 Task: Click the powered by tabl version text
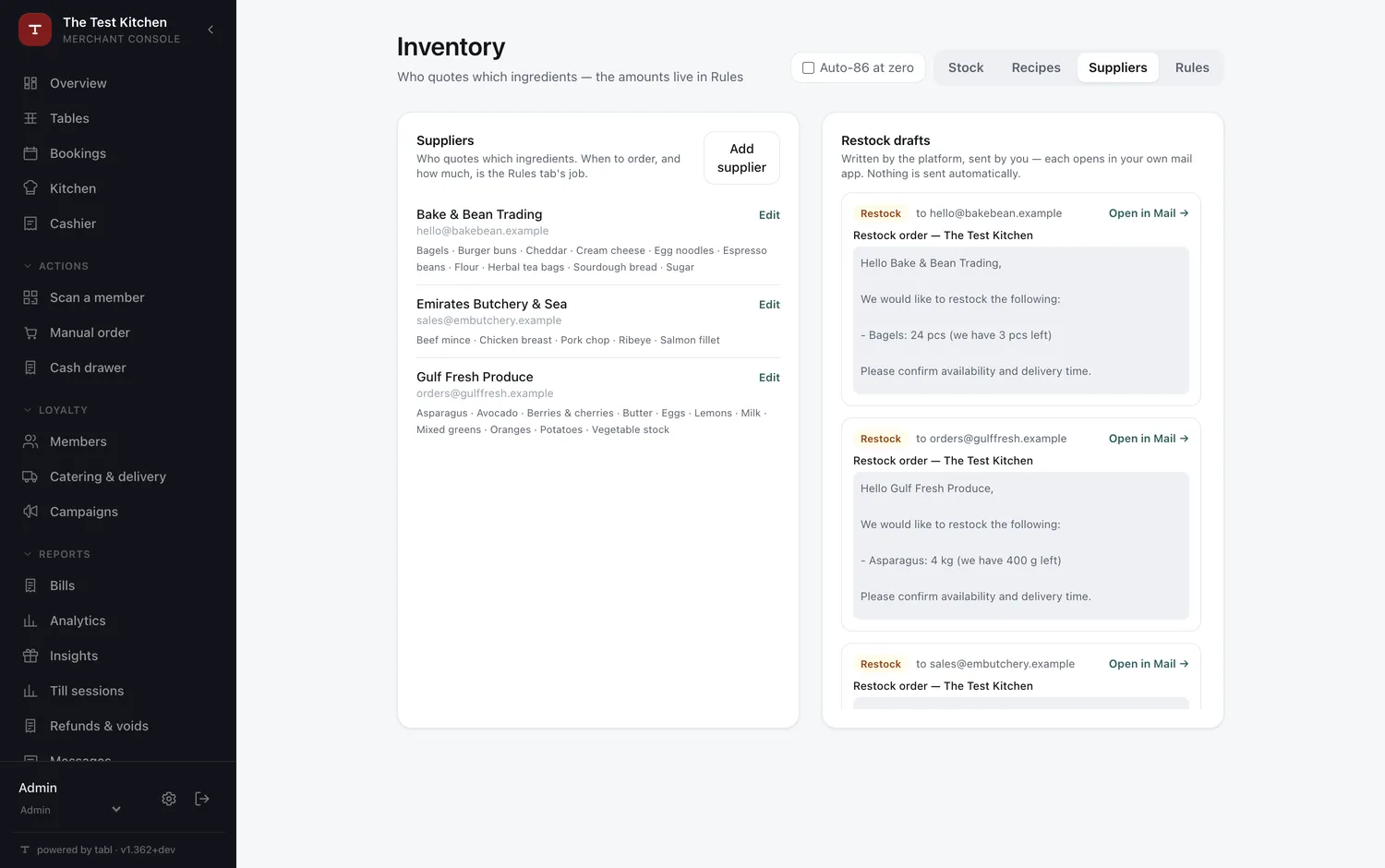106,850
